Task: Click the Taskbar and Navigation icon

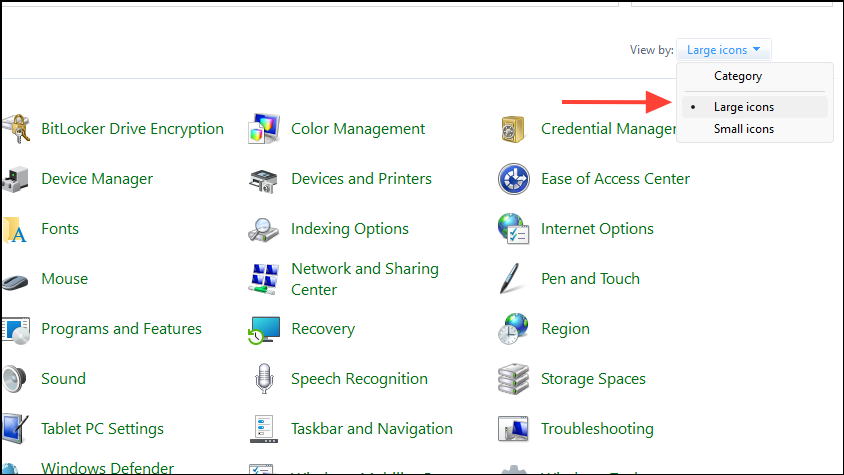Action: tap(264, 429)
